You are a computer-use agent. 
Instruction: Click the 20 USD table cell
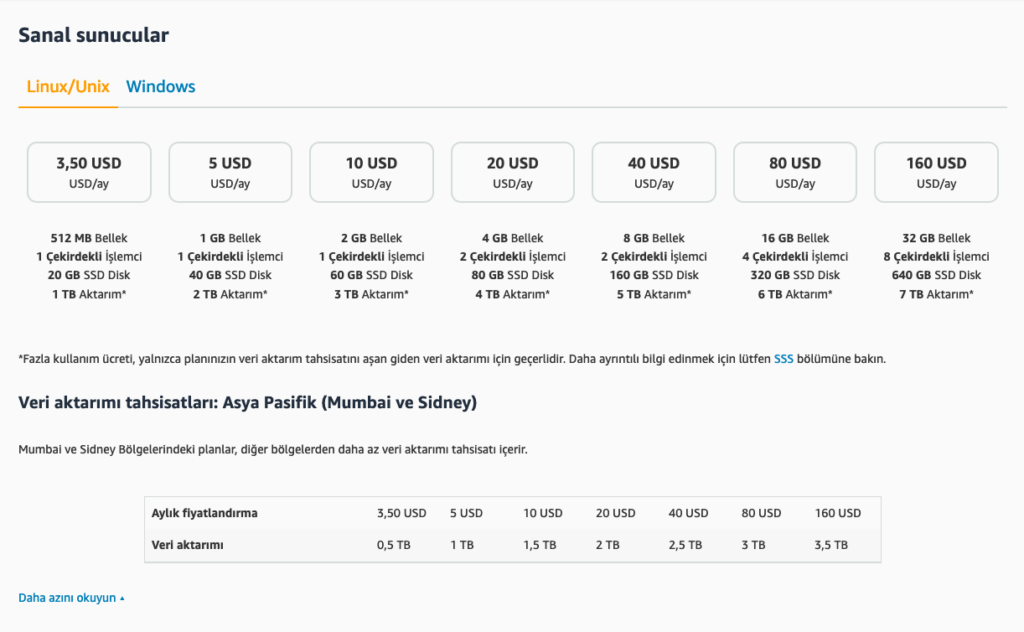click(x=615, y=513)
